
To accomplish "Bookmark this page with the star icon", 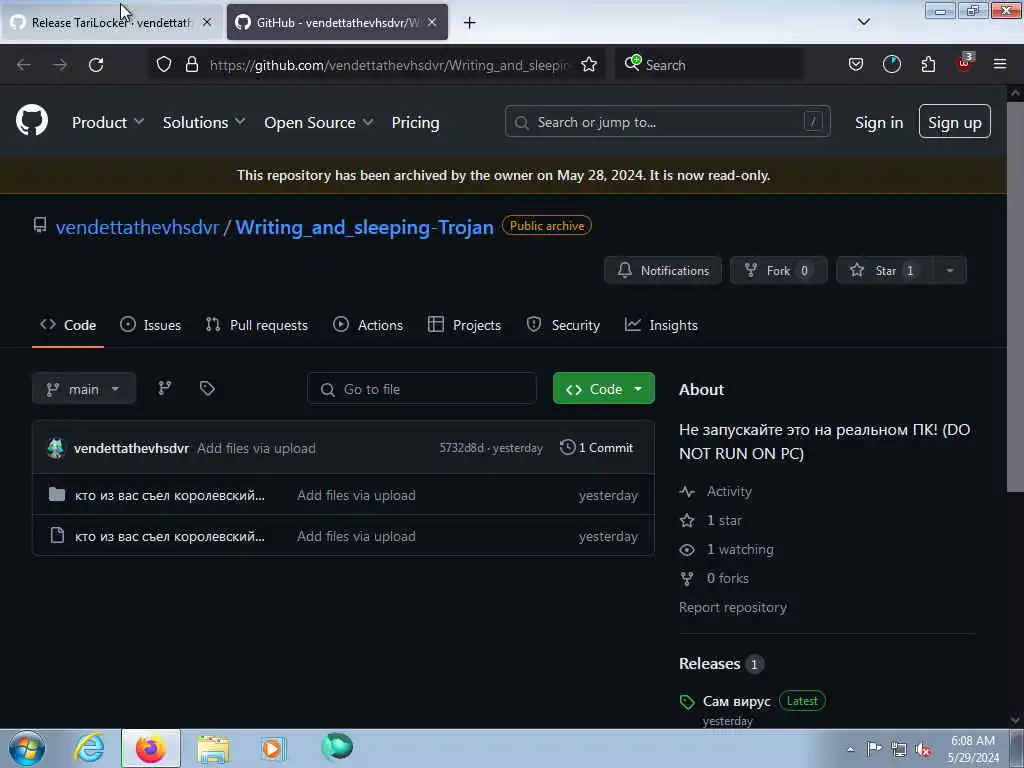I will (589, 65).
